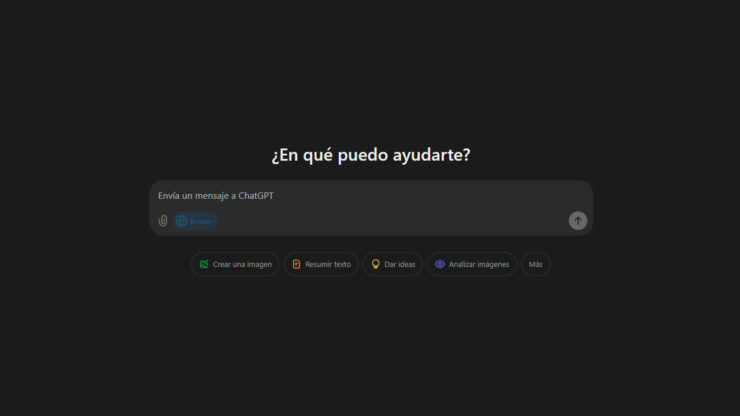The width and height of the screenshot is (740, 416).
Task: Choose the 'Analizar imágenes' suggestion
Action: coord(472,264)
